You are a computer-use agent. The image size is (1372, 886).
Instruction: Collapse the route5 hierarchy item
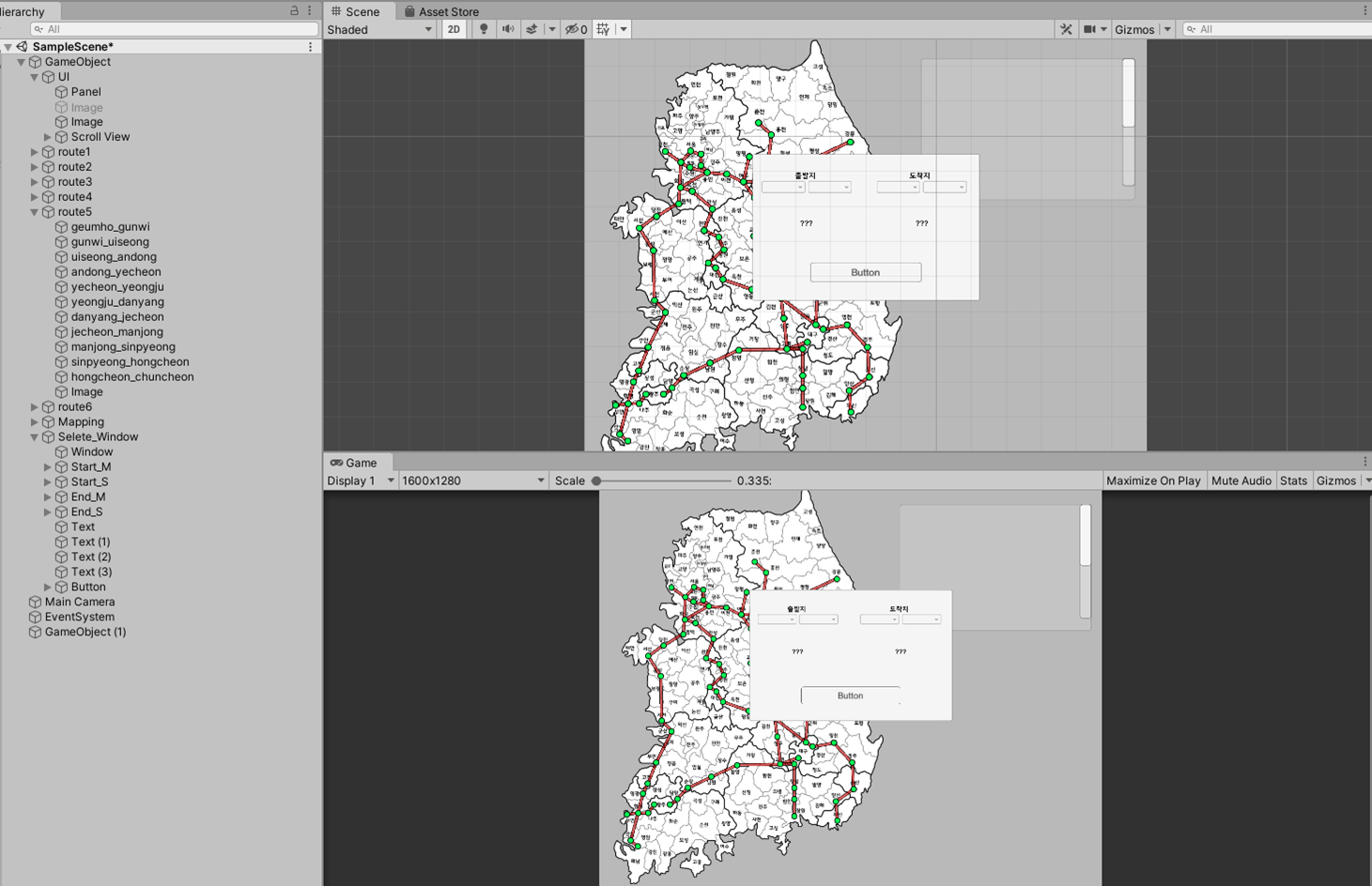point(33,211)
